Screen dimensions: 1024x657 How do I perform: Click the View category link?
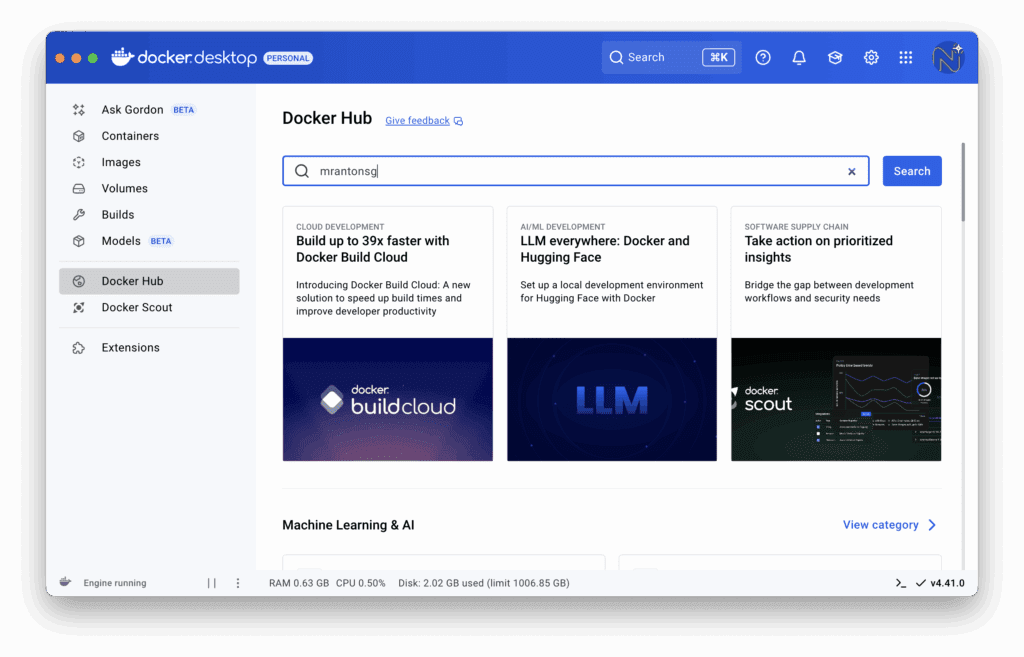click(x=880, y=525)
